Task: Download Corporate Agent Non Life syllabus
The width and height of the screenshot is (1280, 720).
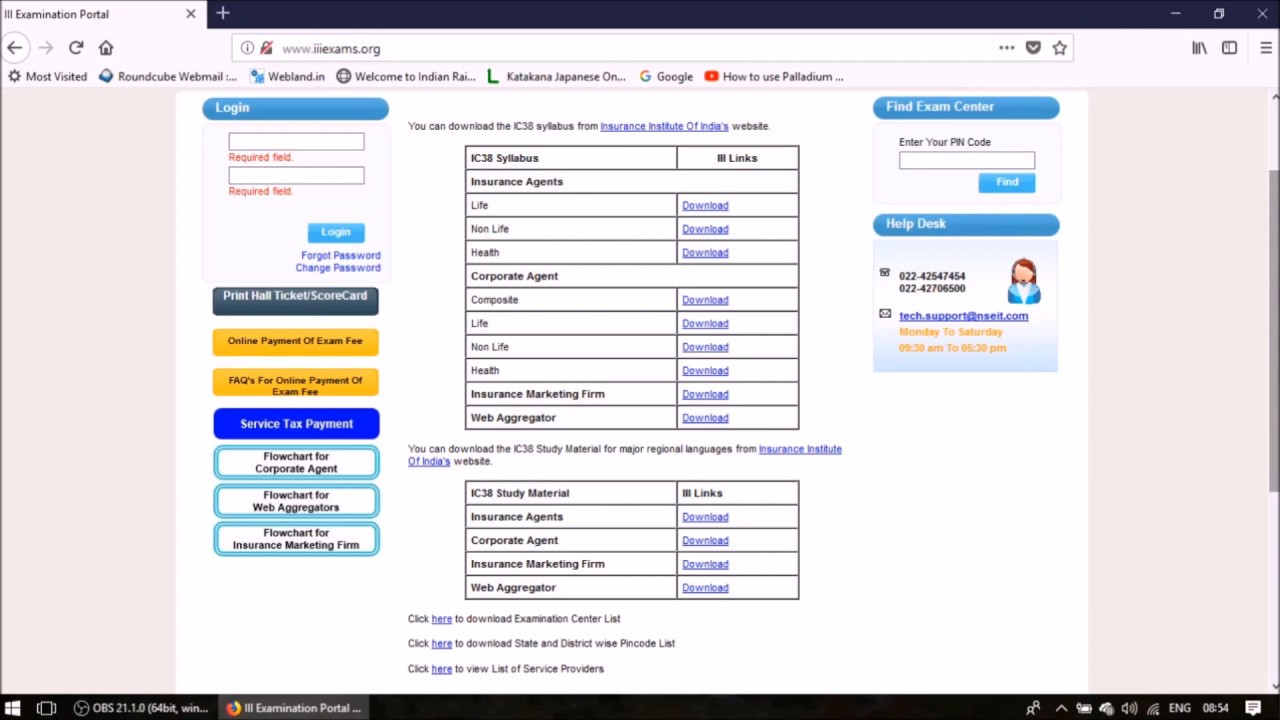Action: click(x=705, y=347)
